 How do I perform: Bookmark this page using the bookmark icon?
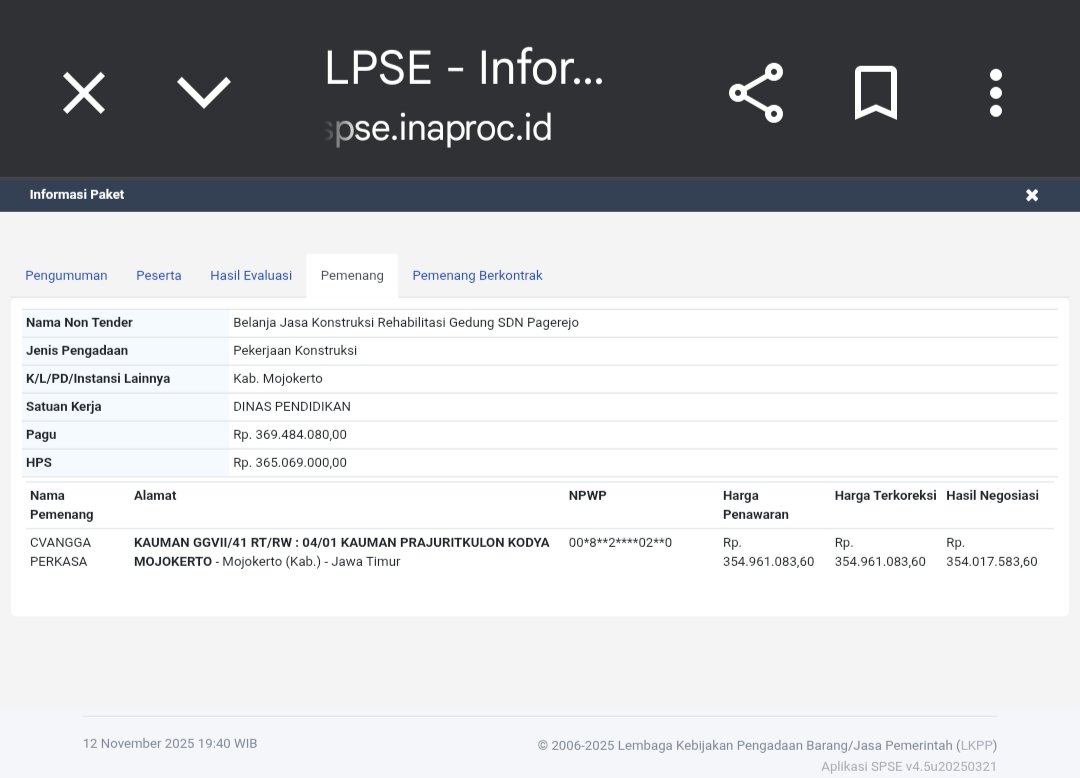tap(875, 92)
